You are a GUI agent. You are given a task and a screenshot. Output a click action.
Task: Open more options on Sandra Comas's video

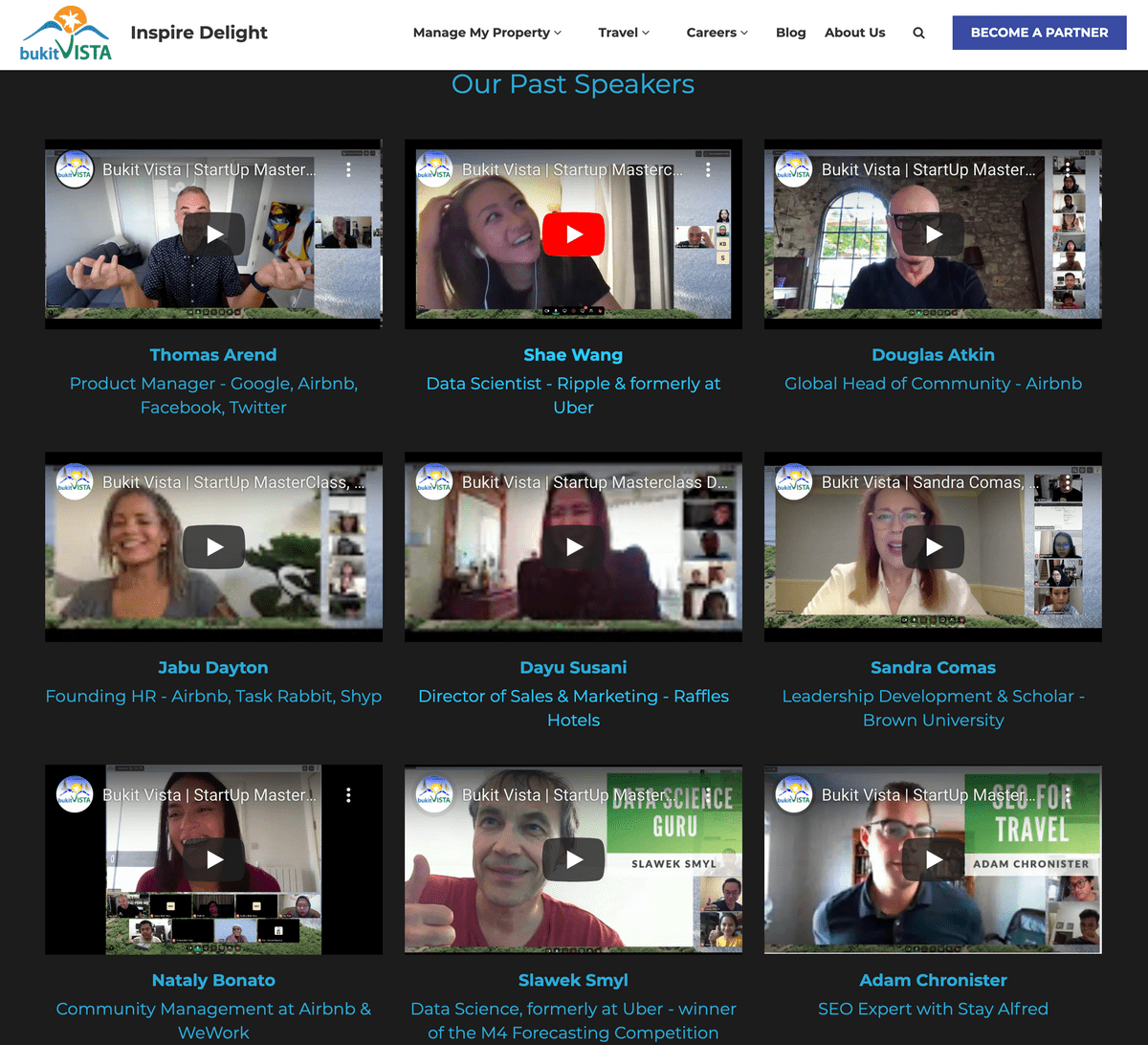pos(1068,482)
